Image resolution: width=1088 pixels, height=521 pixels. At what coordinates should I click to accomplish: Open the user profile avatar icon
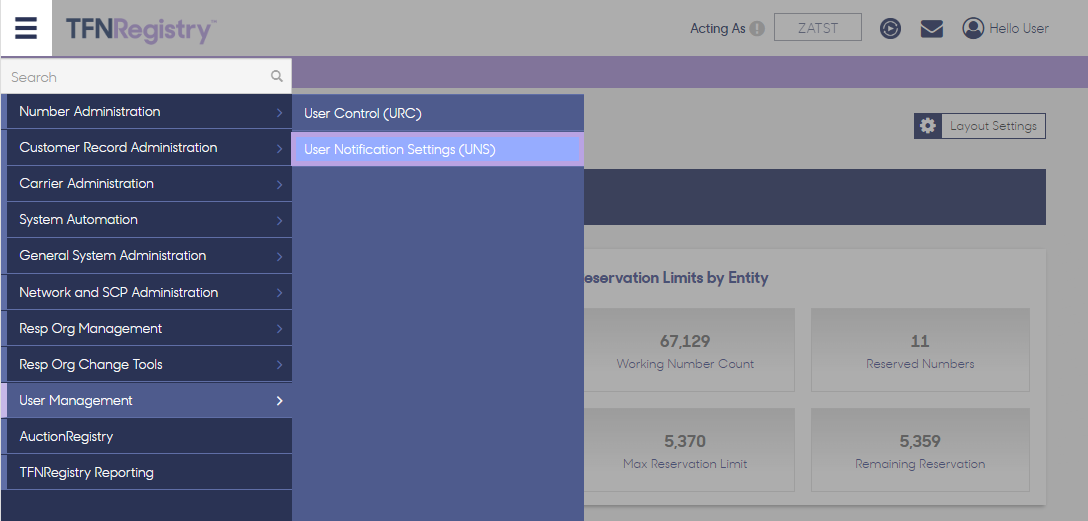pos(973,28)
